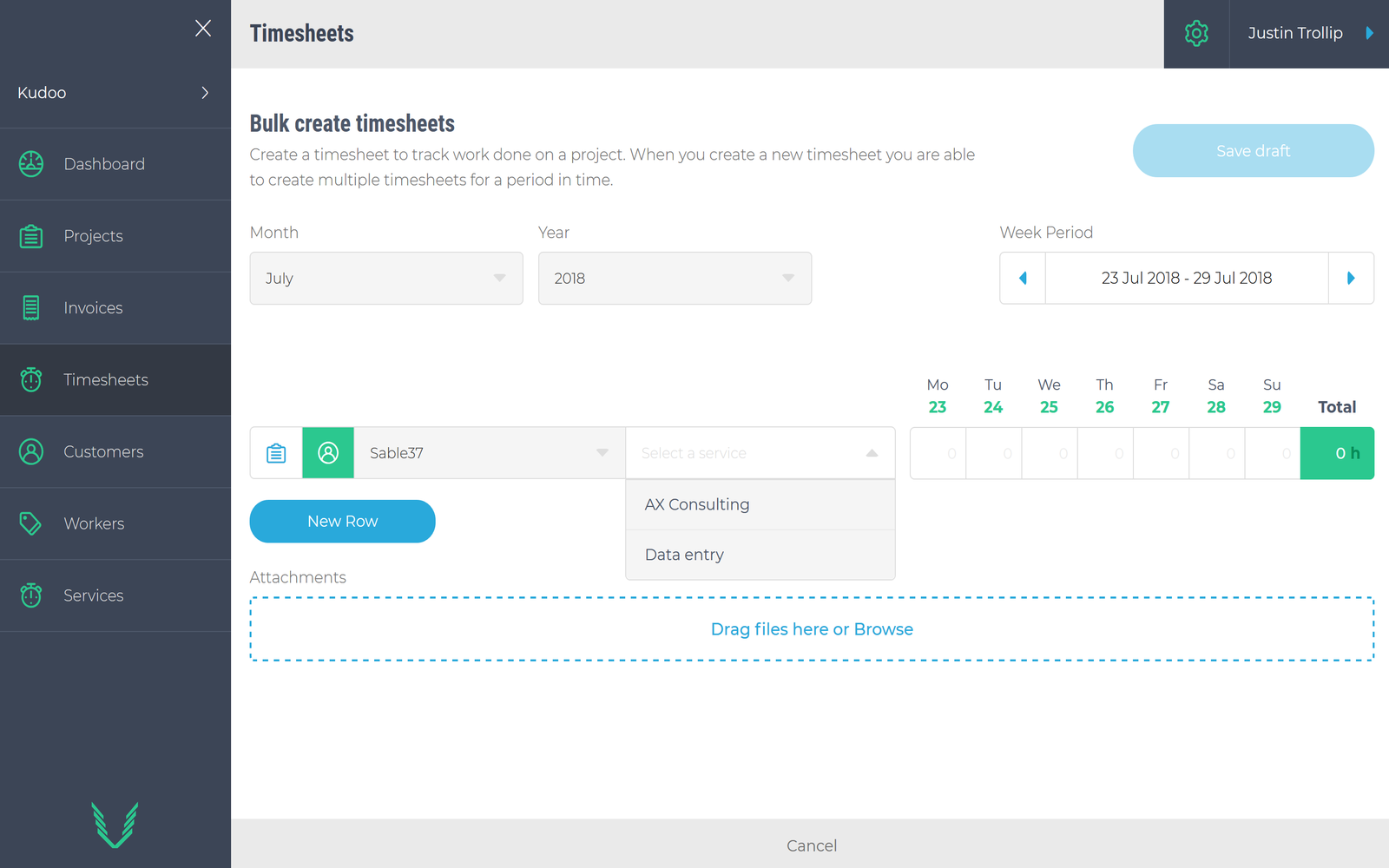Viewport: 1389px width, 868px height.
Task: Click the Kudoo logo at sidebar bottom
Action: [x=115, y=825]
